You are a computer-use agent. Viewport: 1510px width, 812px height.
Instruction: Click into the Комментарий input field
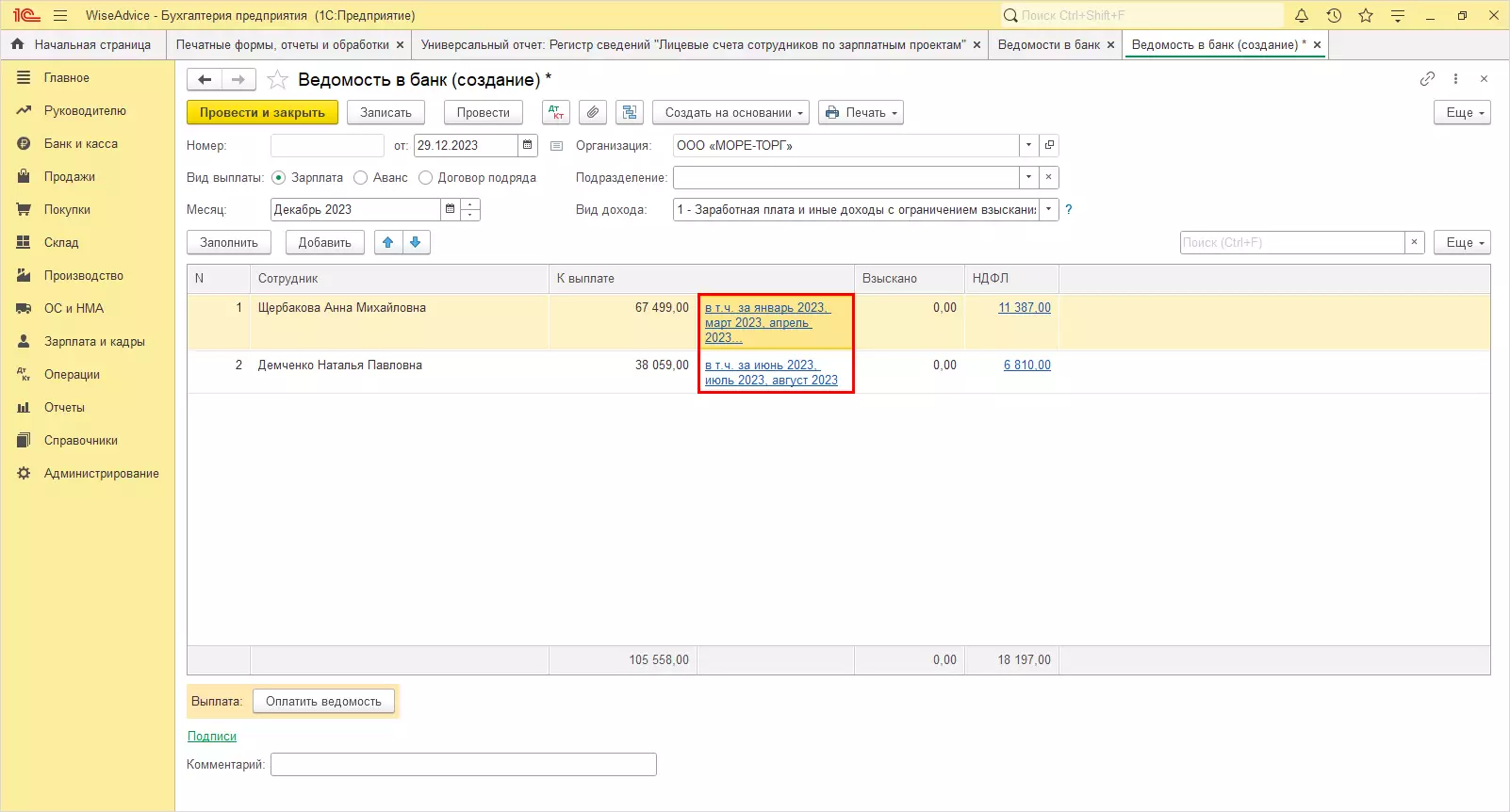(463, 765)
